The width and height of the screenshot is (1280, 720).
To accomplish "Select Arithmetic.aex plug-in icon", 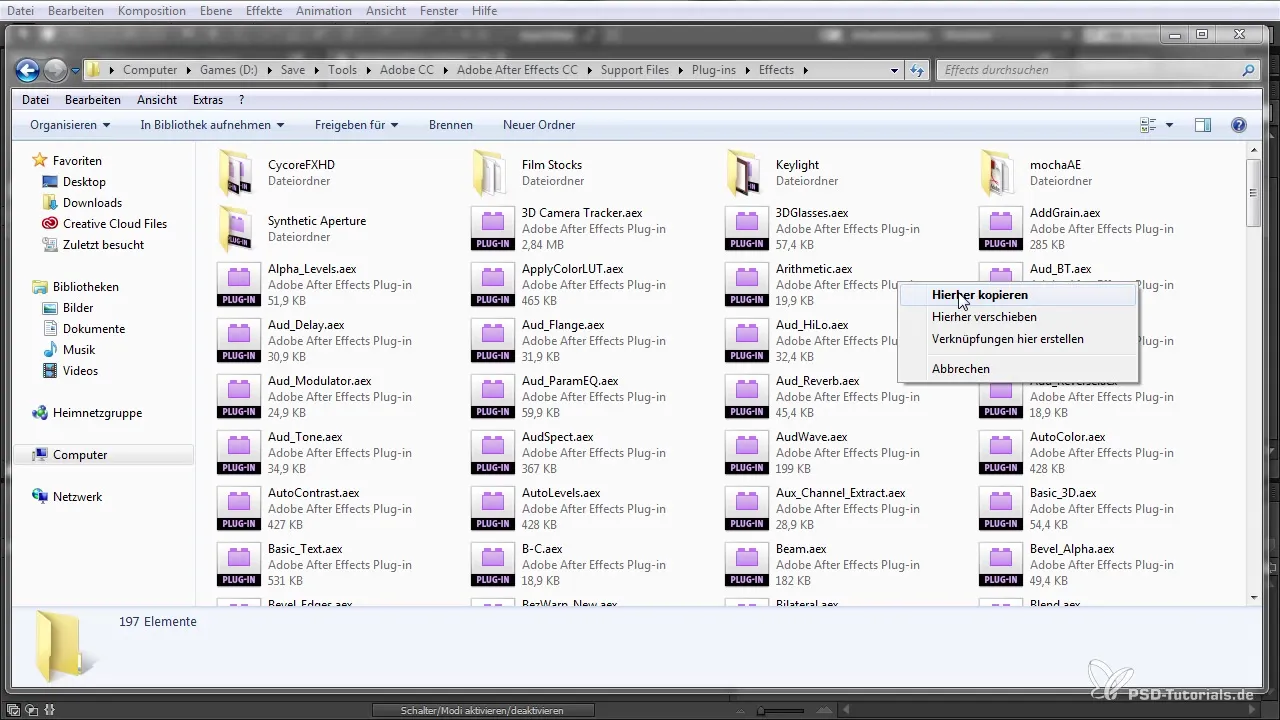I will (x=746, y=285).
